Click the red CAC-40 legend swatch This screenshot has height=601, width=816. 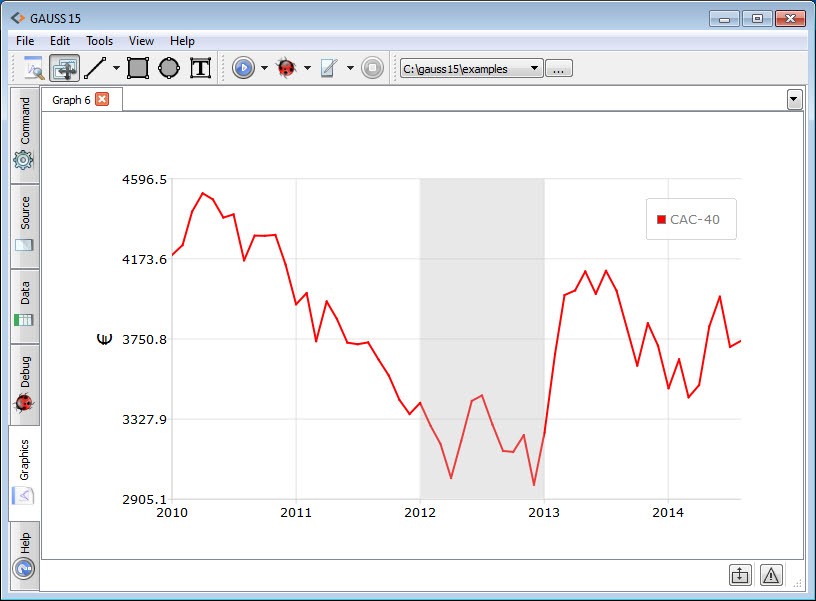[662, 219]
